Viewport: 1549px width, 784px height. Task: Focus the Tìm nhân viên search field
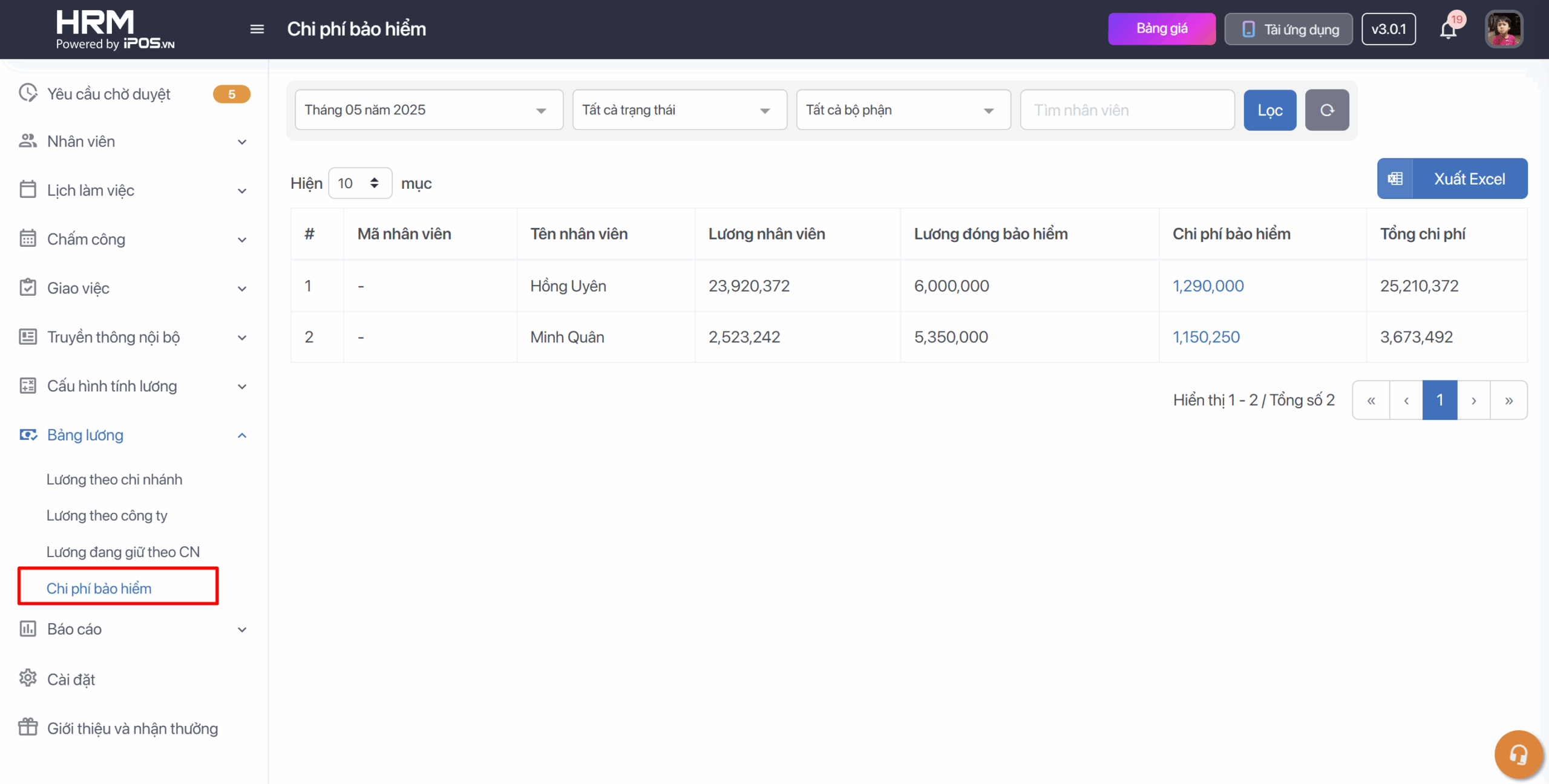coord(1127,110)
